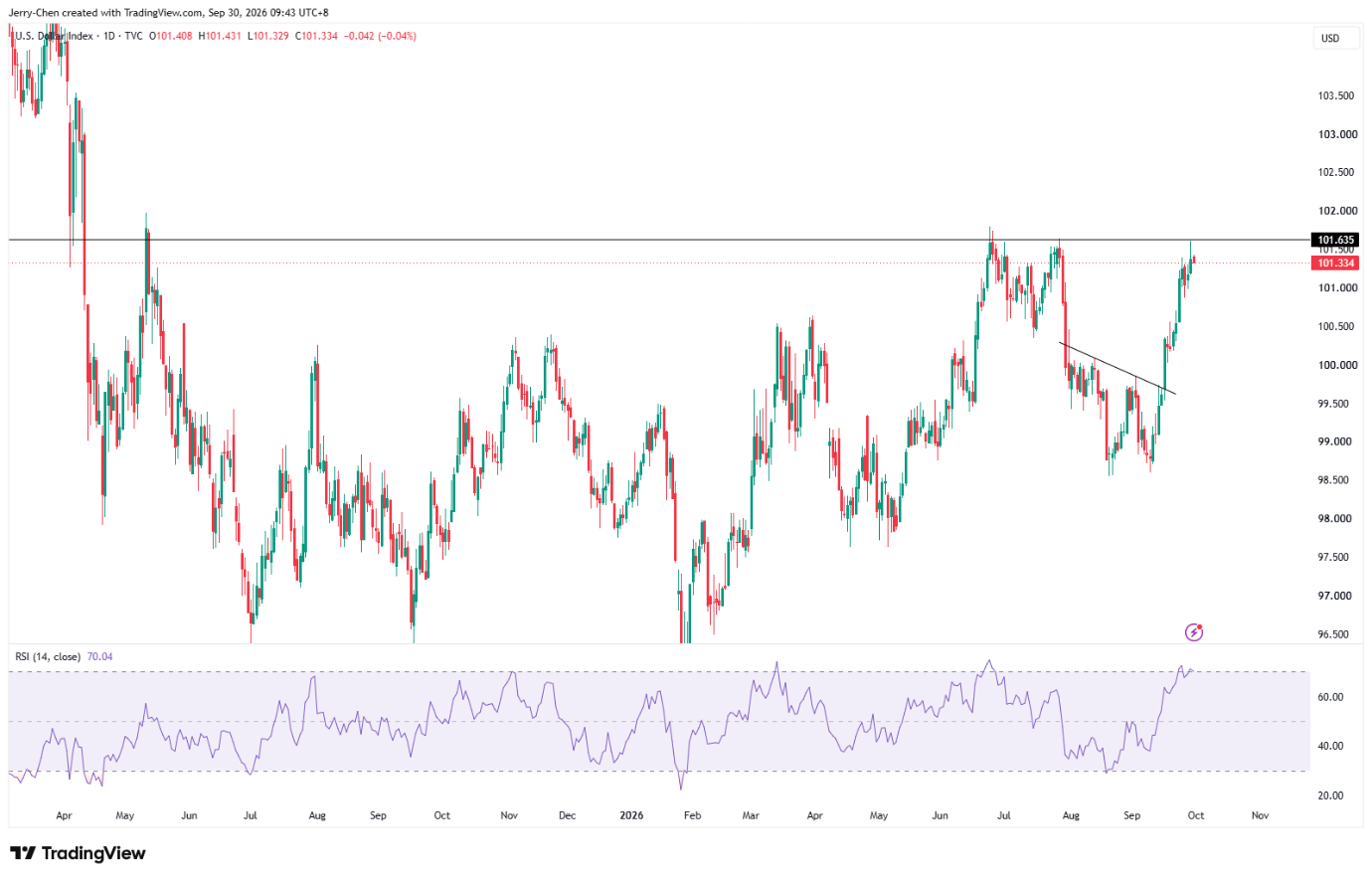Click the 102.000 price axis label
The image size is (1372, 879).
tap(1337, 211)
